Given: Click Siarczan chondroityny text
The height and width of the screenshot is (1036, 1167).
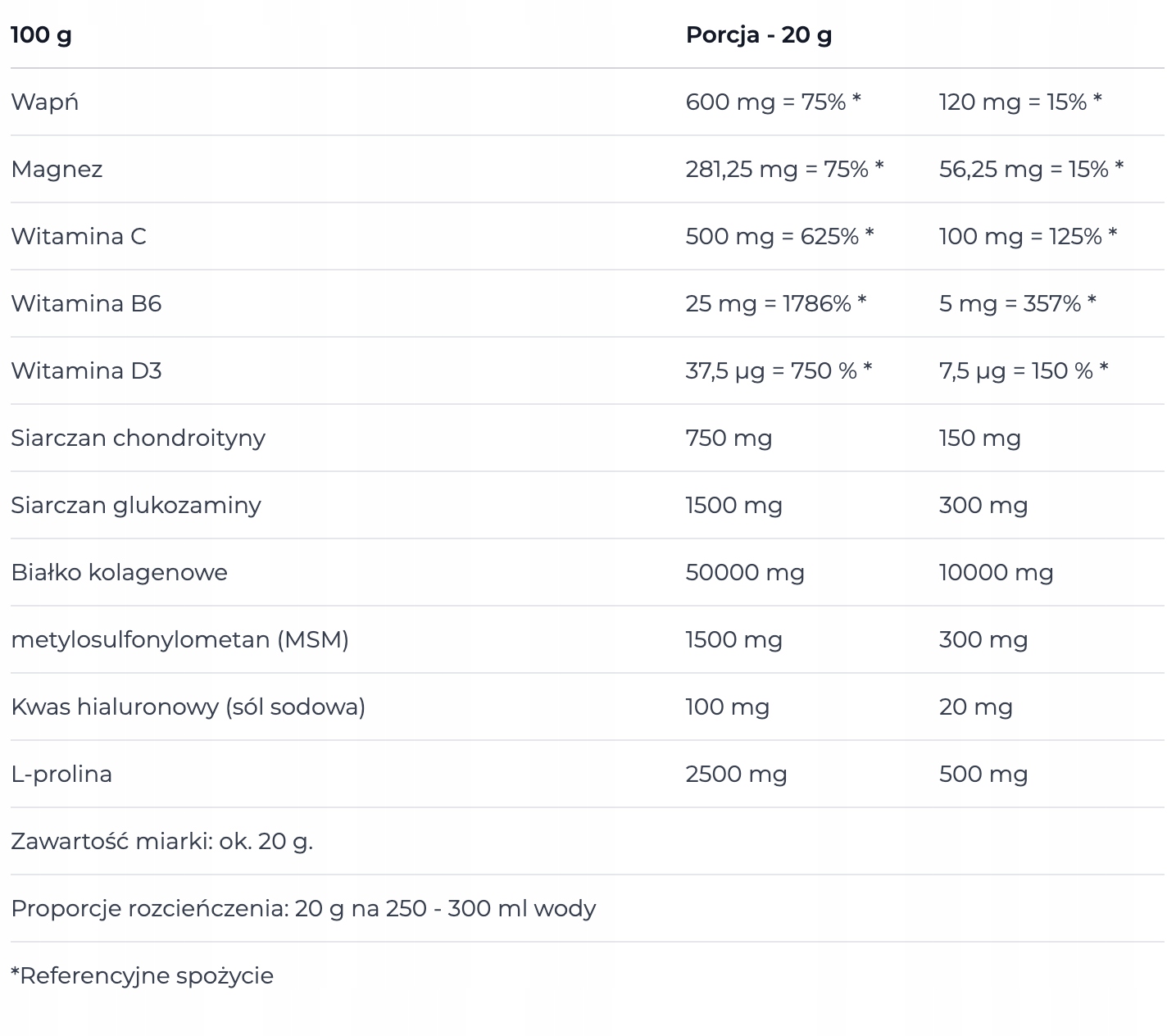Looking at the screenshot, I should [x=138, y=438].
